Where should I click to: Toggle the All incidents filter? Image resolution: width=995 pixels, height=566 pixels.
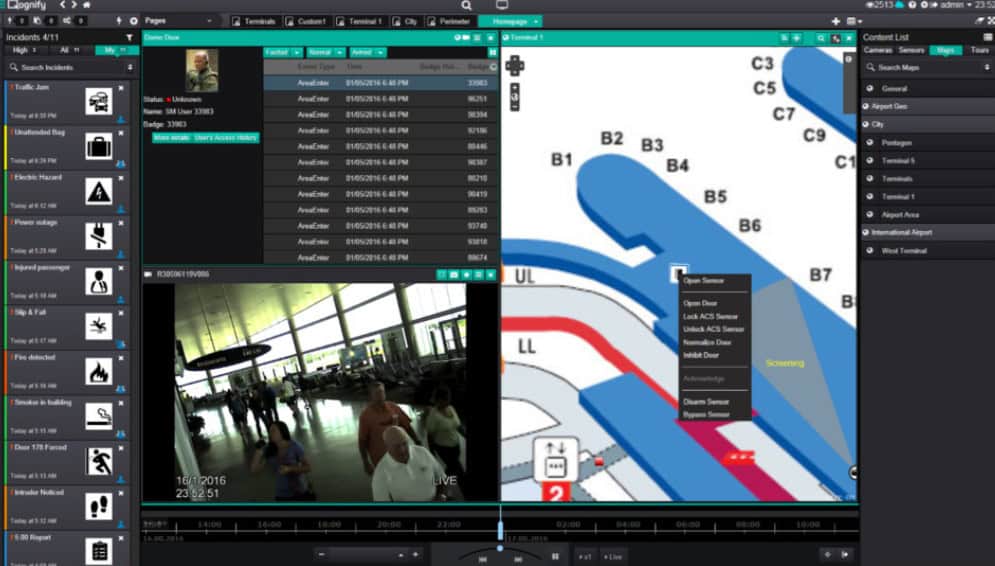pos(68,50)
